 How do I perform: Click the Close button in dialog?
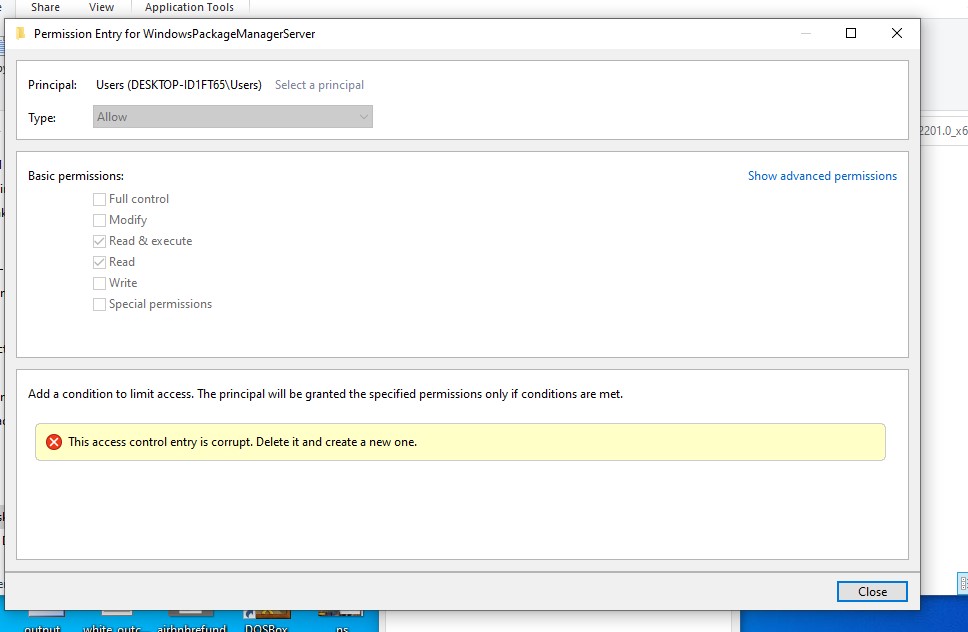[x=872, y=591]
